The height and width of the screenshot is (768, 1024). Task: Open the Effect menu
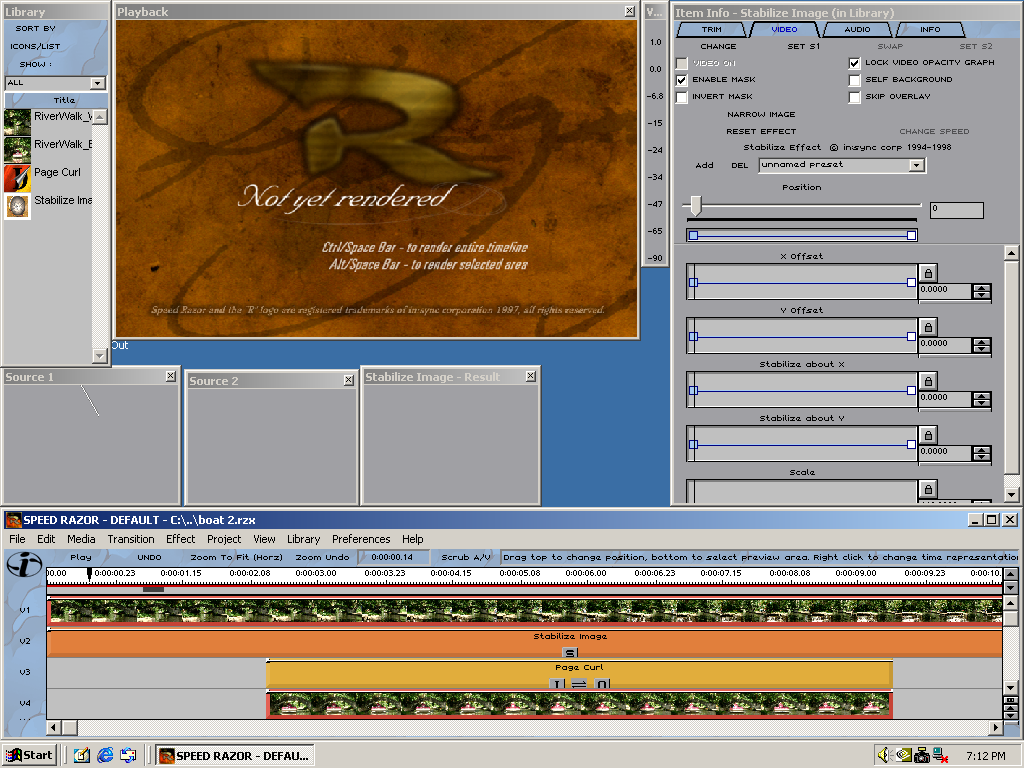tap(180, 539)
